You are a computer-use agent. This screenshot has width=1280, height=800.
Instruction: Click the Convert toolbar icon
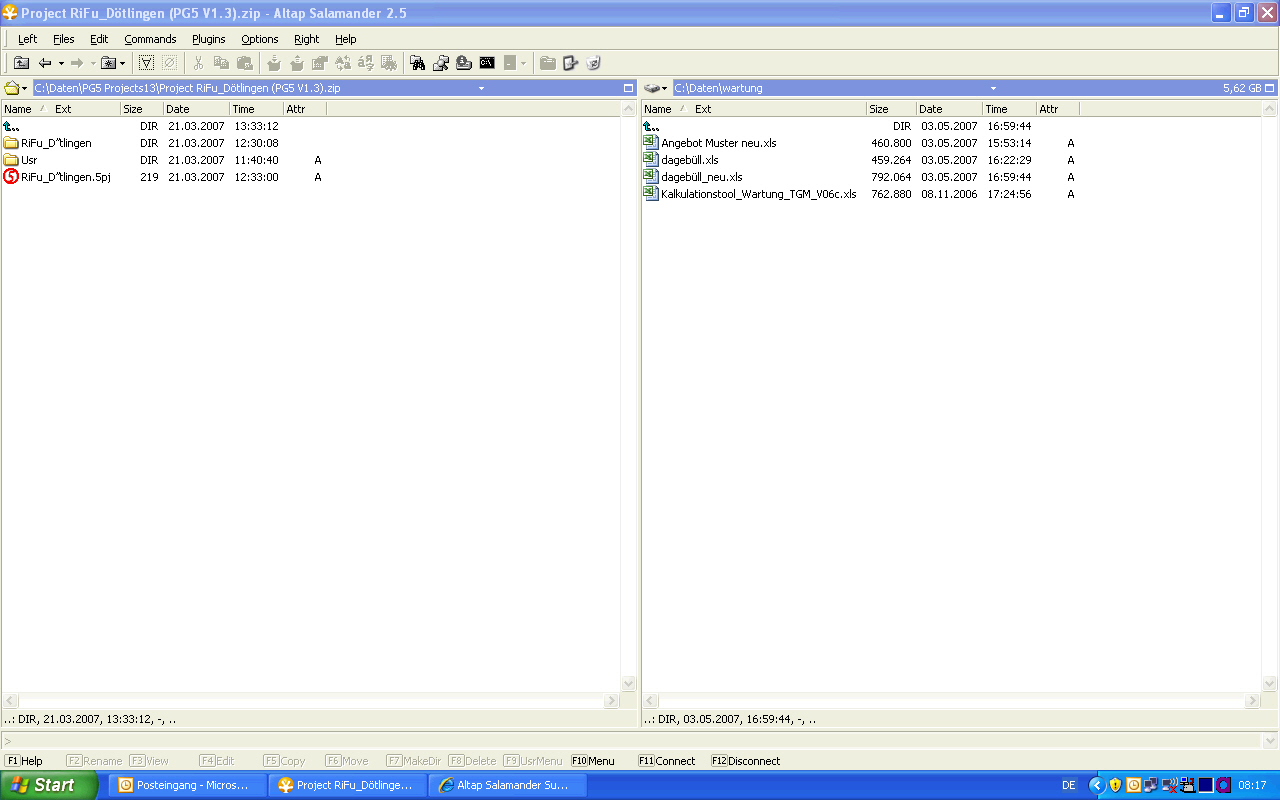(x=366, y=63)
